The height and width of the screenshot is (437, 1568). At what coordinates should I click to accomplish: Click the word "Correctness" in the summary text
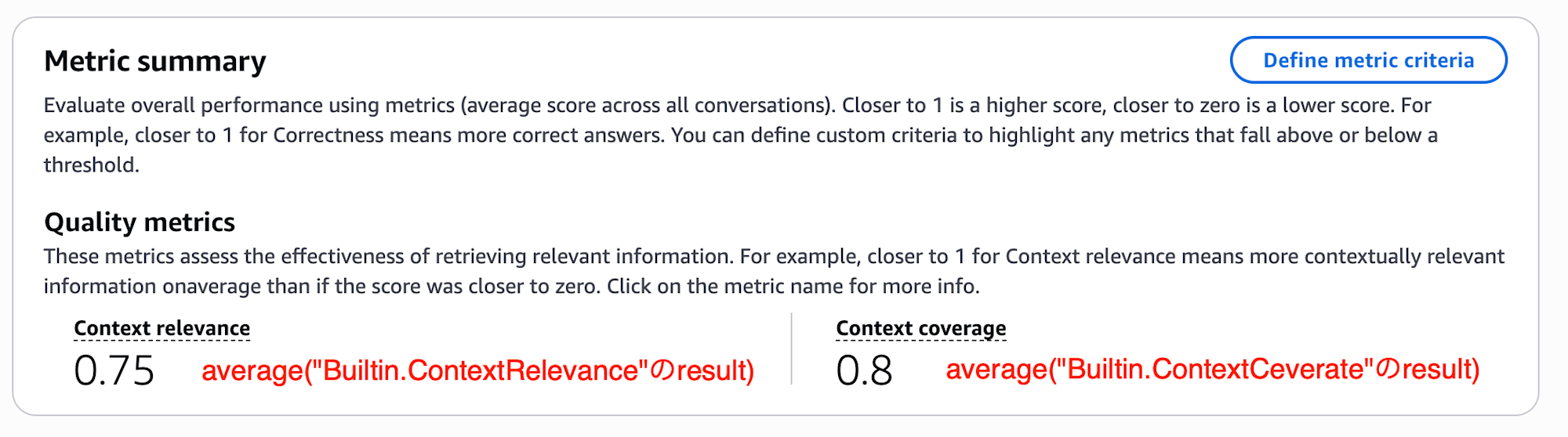click(328, 135)
